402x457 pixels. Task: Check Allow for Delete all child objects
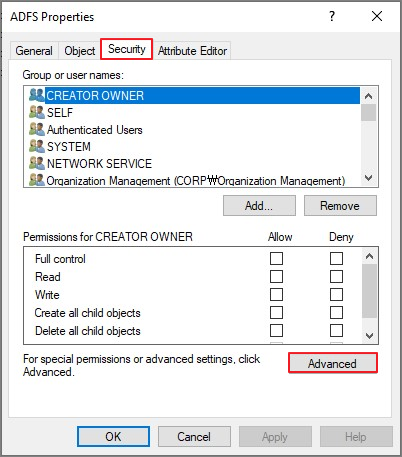click(x=276, y=331)
